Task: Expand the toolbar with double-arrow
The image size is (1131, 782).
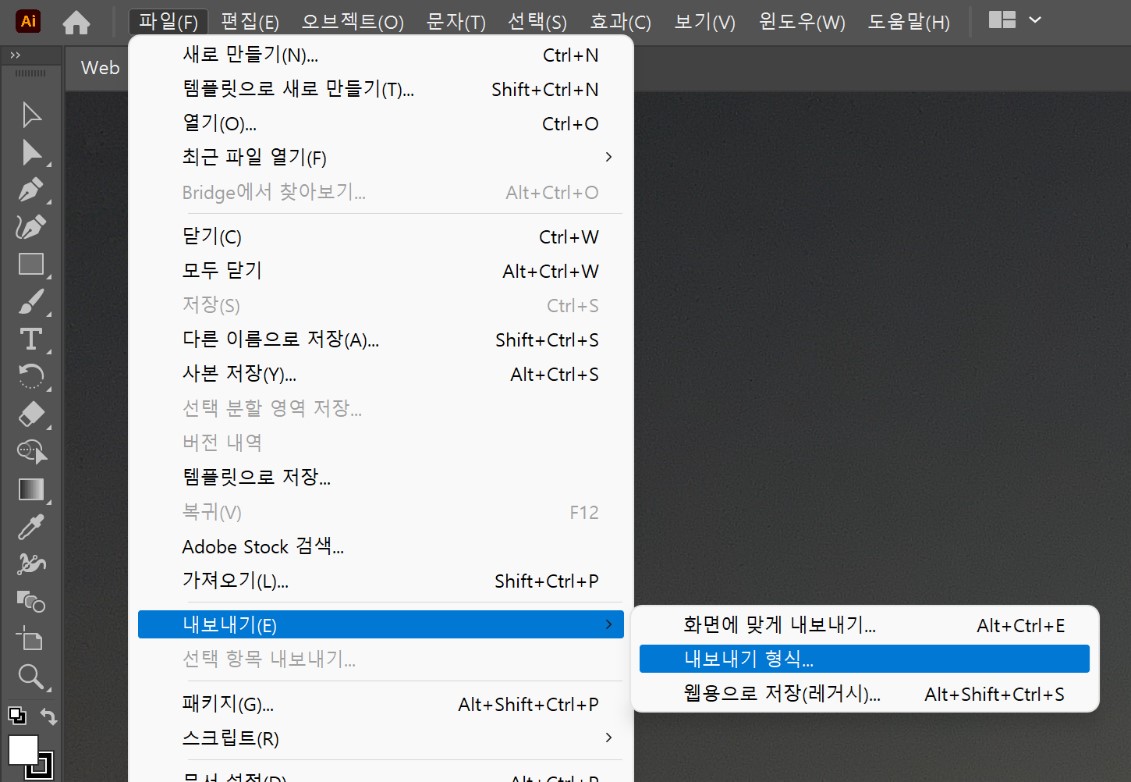Action: tap(15, 55)
